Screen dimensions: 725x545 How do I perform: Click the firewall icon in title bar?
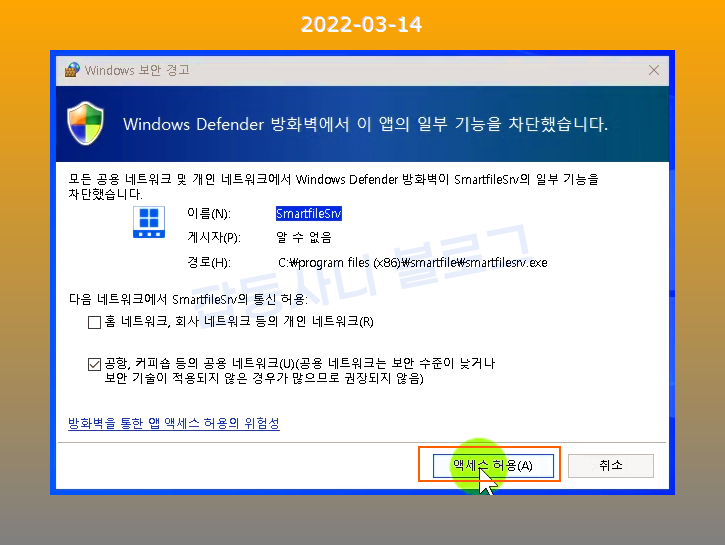pyautogui.click(x=72, y=70)
